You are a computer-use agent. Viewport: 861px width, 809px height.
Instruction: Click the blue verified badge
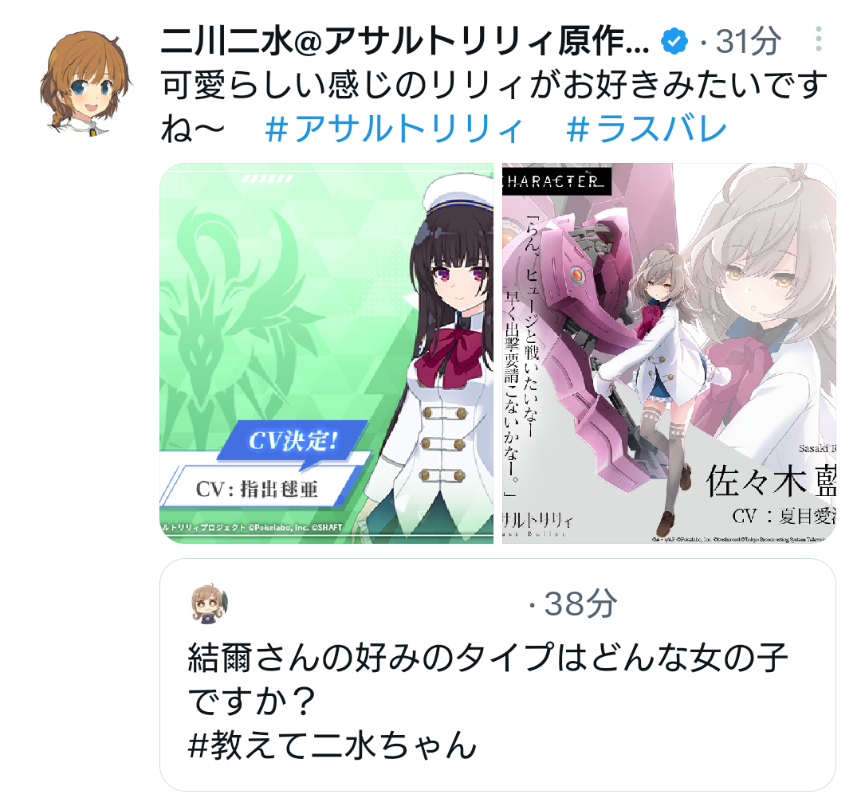(x=675, y=41)
